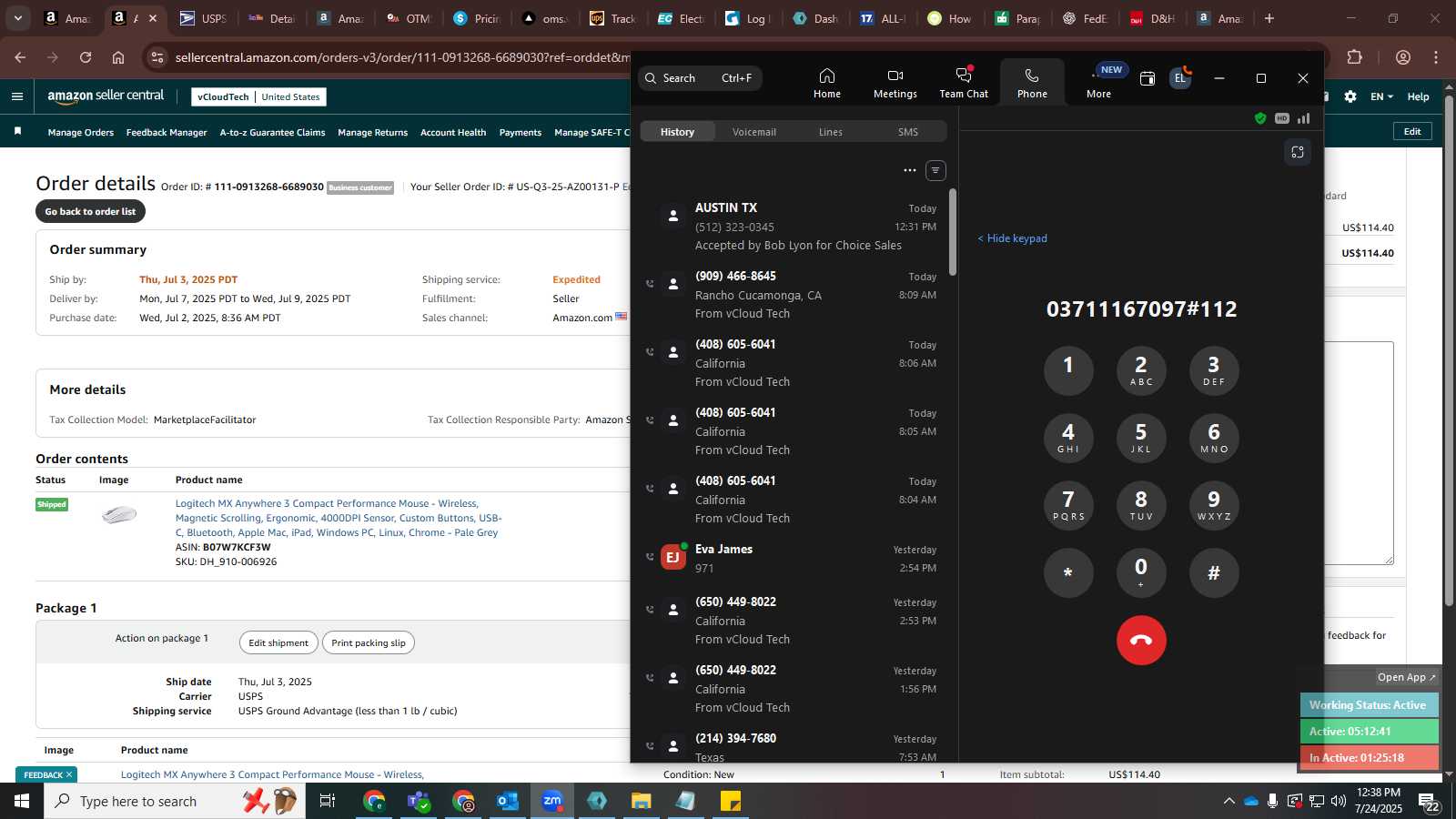Click the call history scrollbar
Viewport: 1456px width, 819px height.
click(953, 231)
